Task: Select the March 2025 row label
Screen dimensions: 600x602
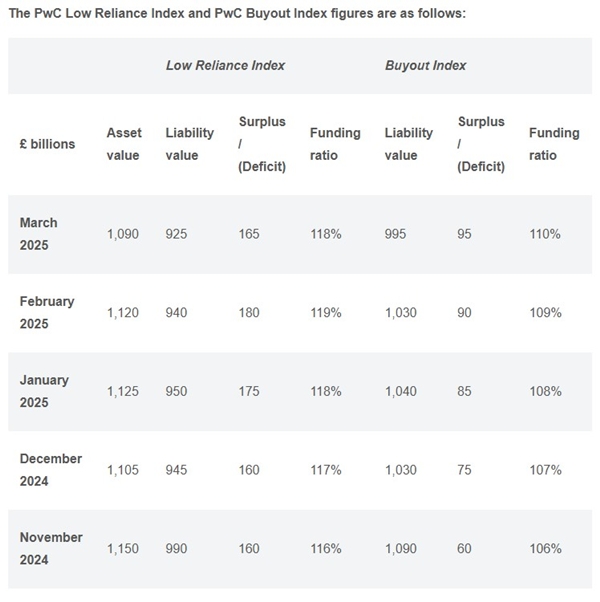Action: pos(39,233)
